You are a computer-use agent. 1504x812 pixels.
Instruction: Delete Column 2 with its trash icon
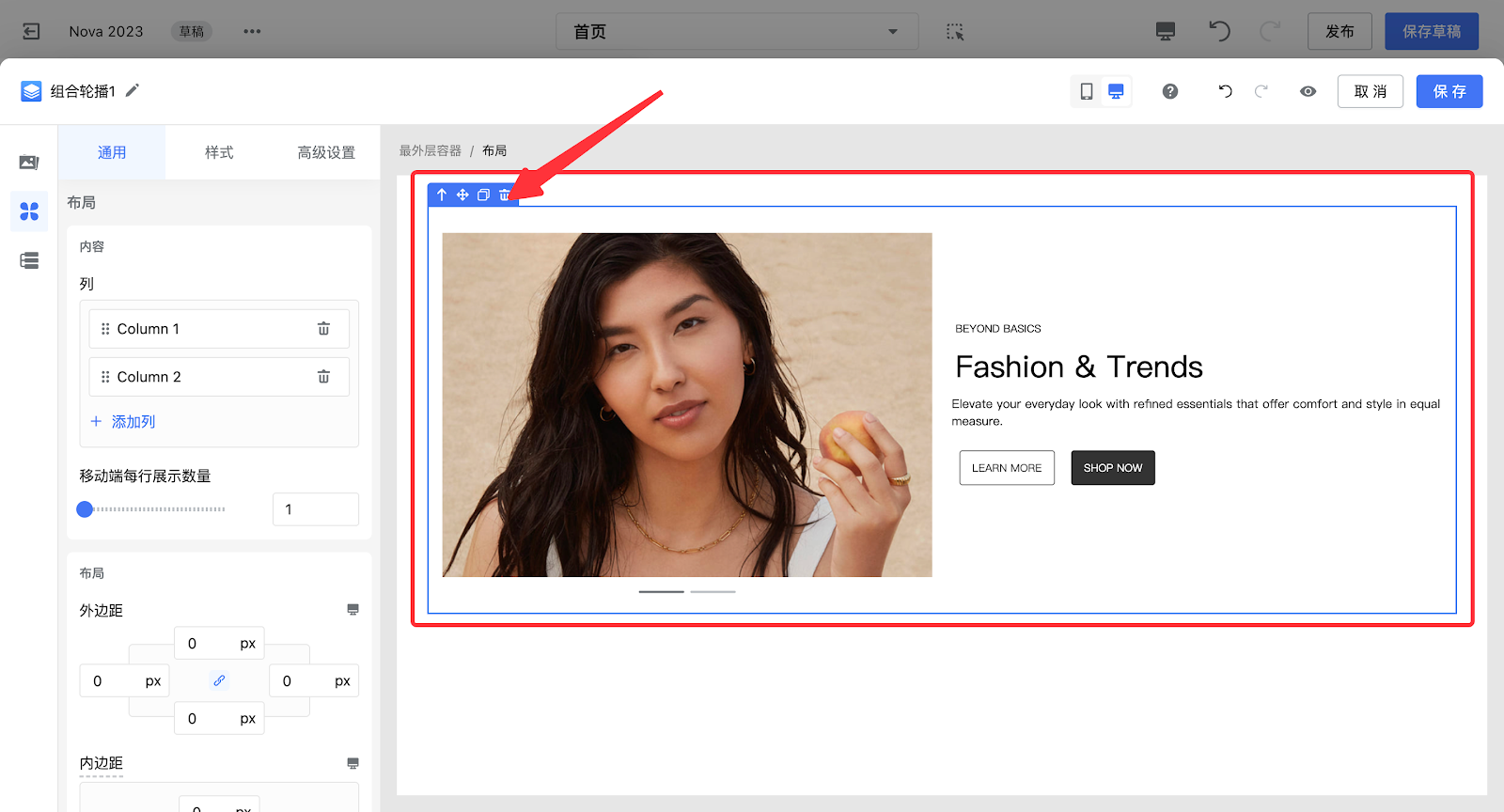click(x=323, y=377)
